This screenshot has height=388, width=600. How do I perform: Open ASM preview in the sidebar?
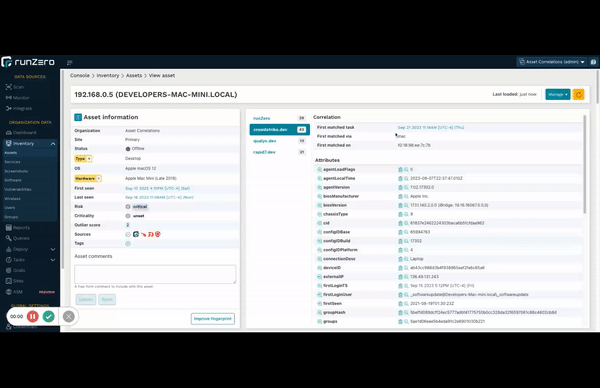click(30, 292)
